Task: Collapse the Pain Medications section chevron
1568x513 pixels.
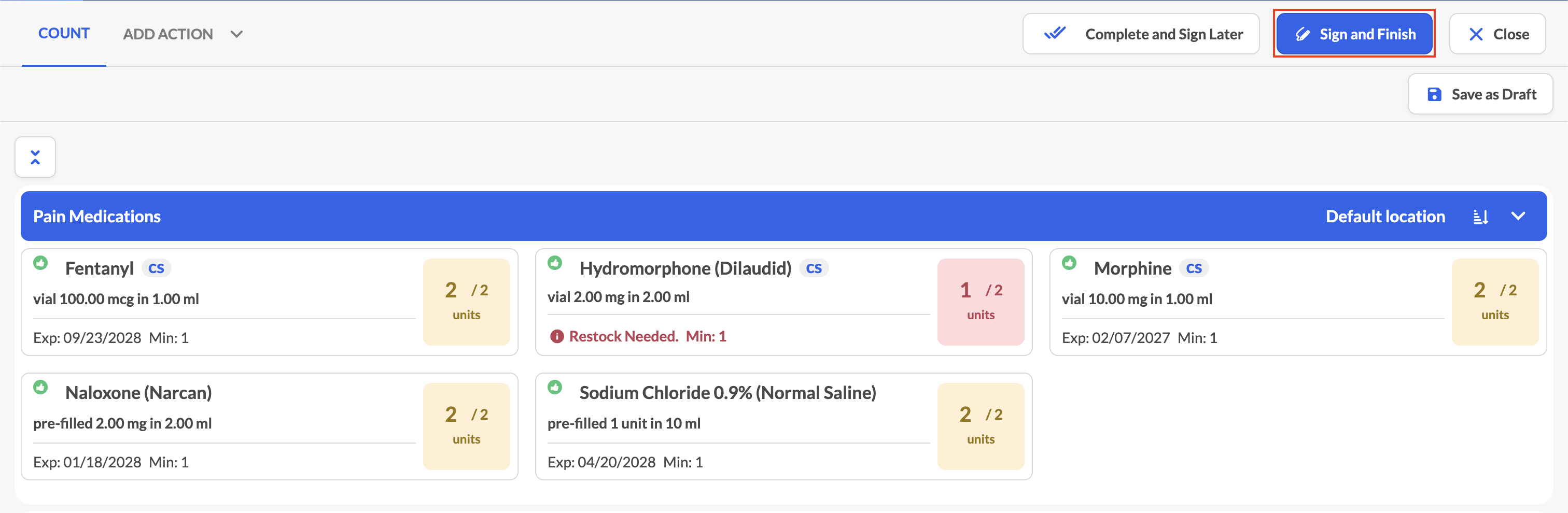Action: pyautogui.click(x=1518, y=216)
